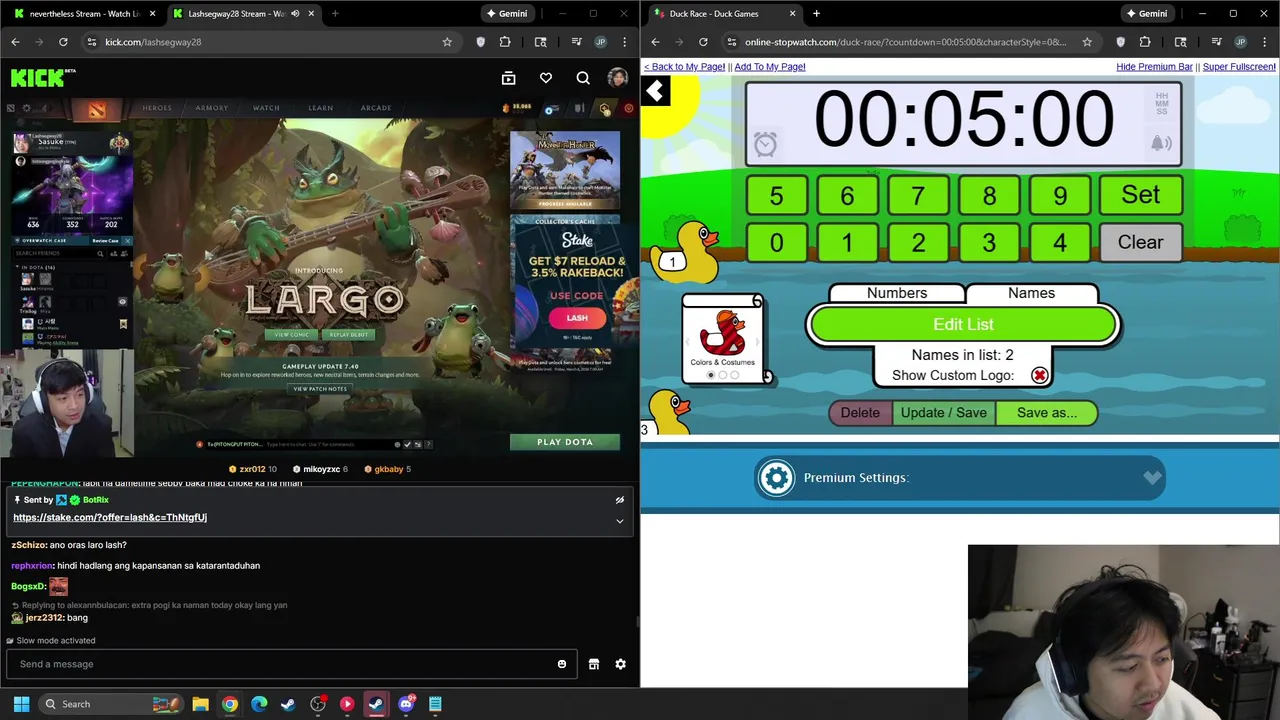Click the Clear button
The height and width of the screenshot is (720, 1280).
[x=1140, y=243]
